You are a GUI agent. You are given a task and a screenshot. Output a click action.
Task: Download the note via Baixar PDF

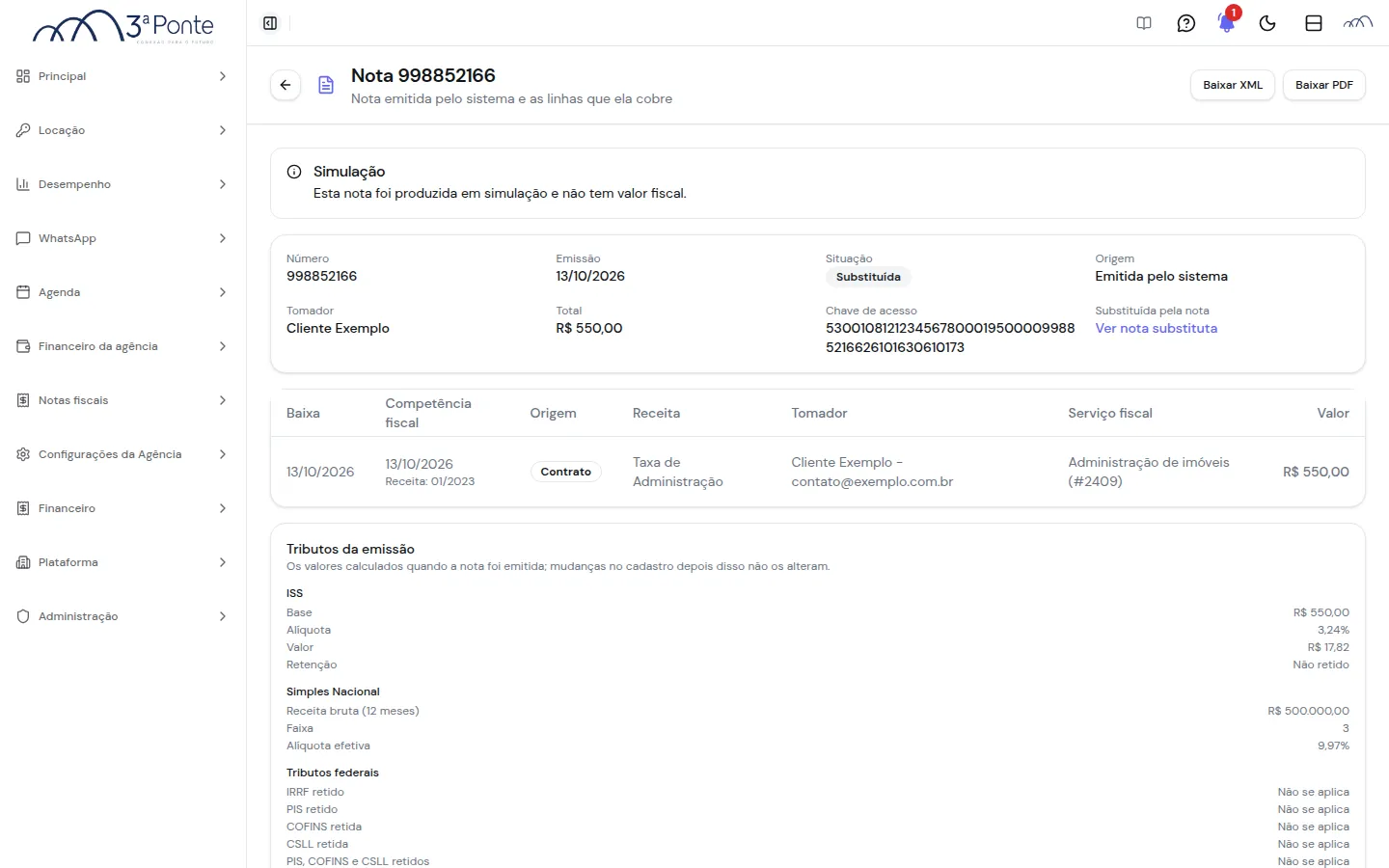[x=1324, y=85]
